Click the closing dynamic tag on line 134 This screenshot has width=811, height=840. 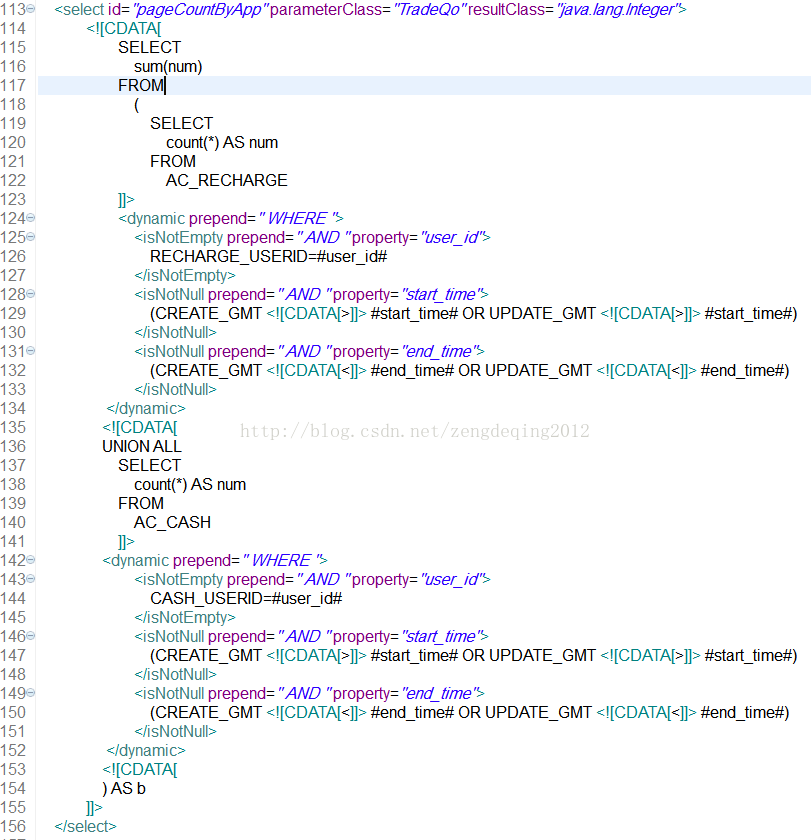tap(146, 409)
